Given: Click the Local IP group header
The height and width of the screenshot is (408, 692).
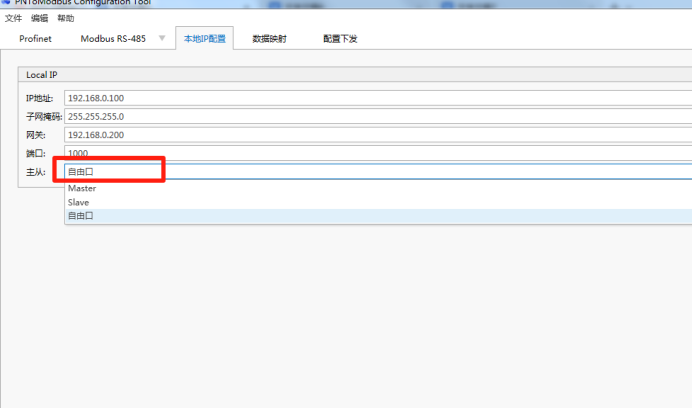Looking at the screenshot, I should click(355, 75).
